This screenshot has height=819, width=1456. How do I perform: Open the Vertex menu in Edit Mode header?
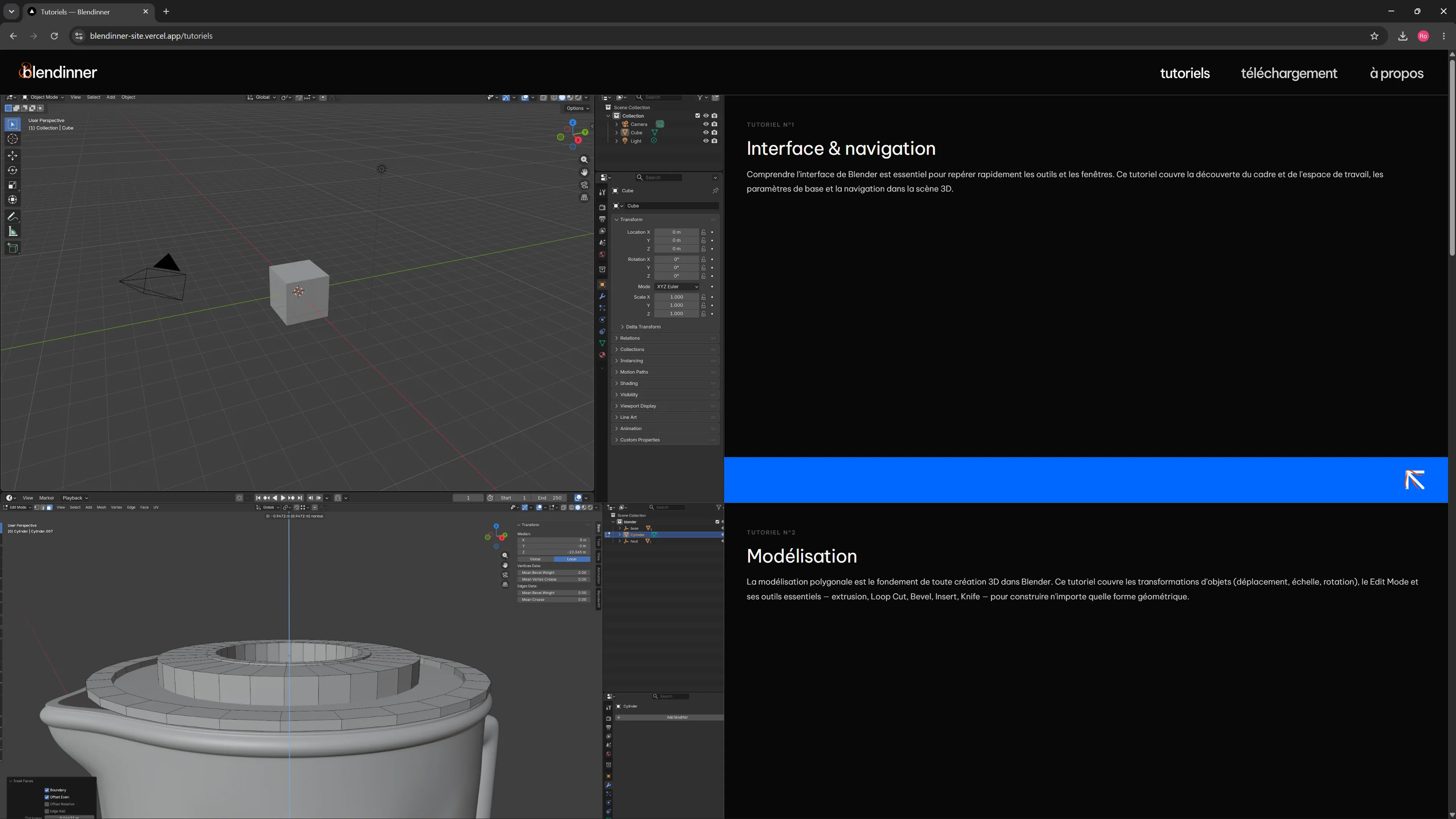[116, 508]
